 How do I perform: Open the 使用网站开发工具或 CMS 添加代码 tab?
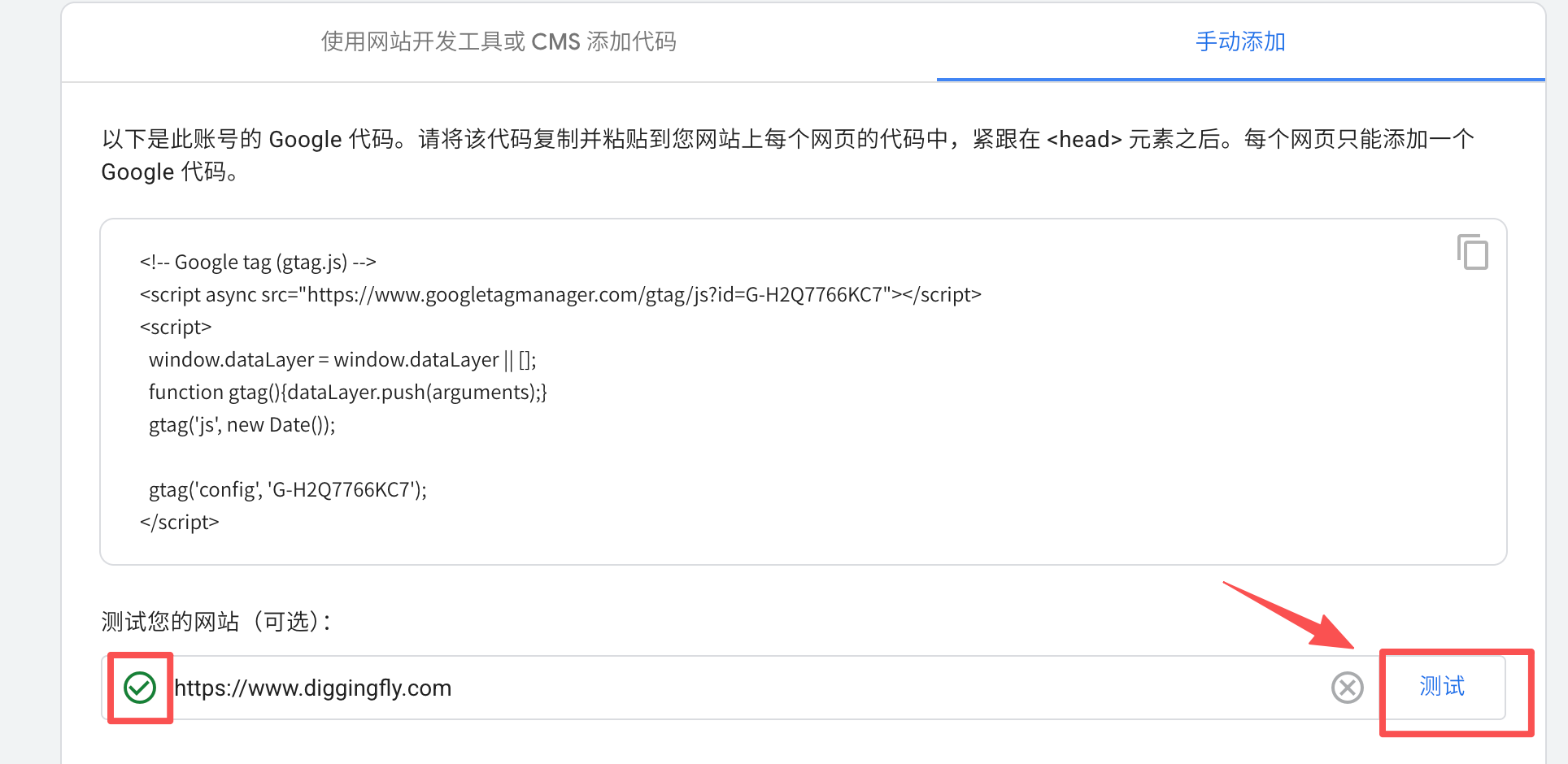499,41
